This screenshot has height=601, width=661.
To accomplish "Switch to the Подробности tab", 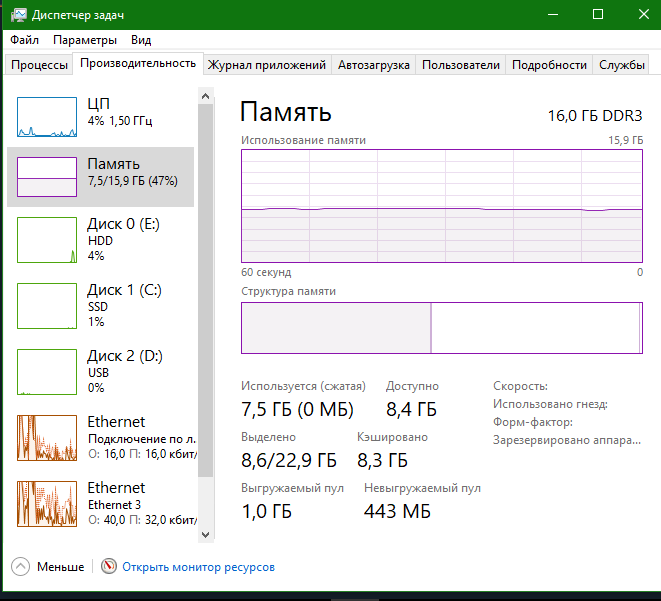I will (549, 65).
